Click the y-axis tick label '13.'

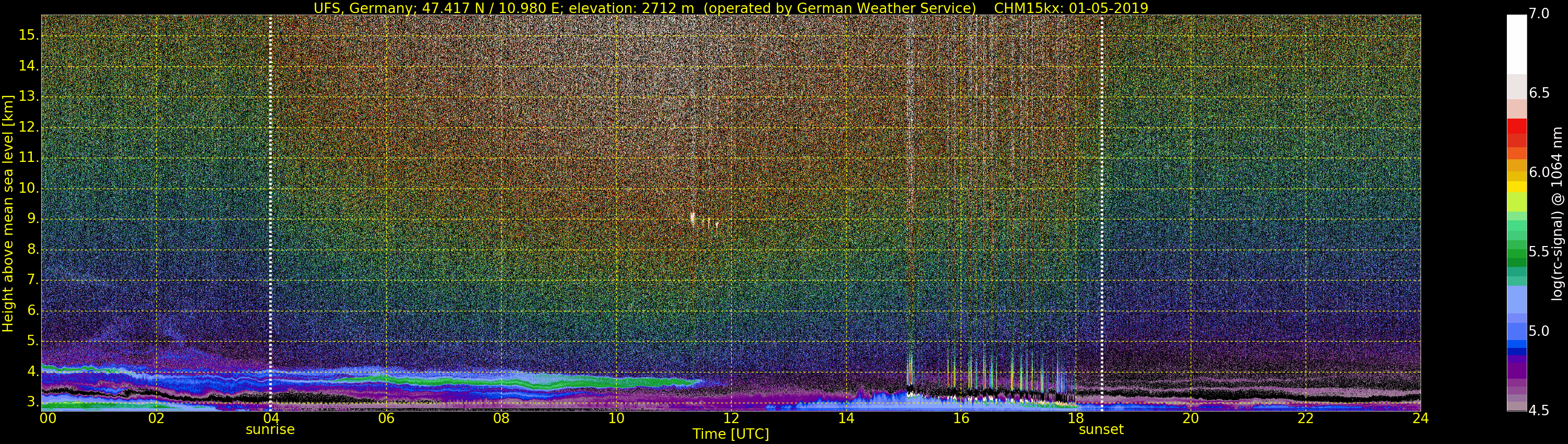[29, 97]
